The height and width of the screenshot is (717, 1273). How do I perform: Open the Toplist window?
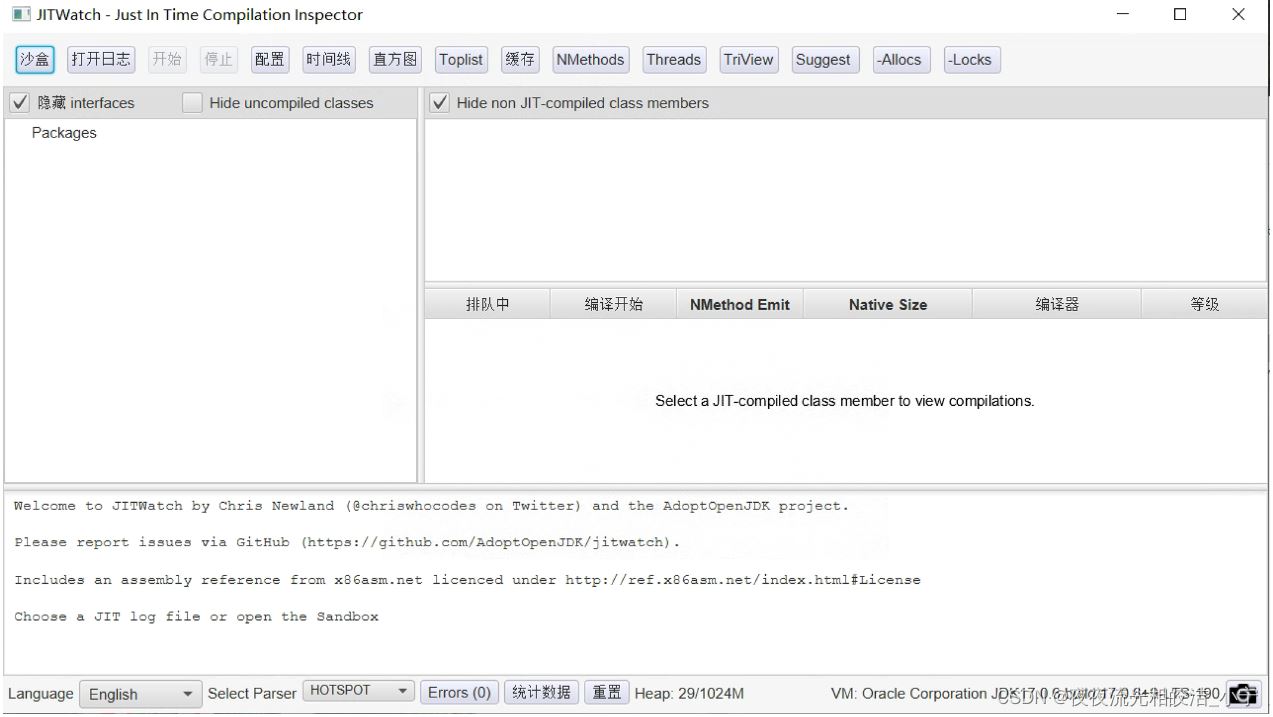tap(461, 59)
